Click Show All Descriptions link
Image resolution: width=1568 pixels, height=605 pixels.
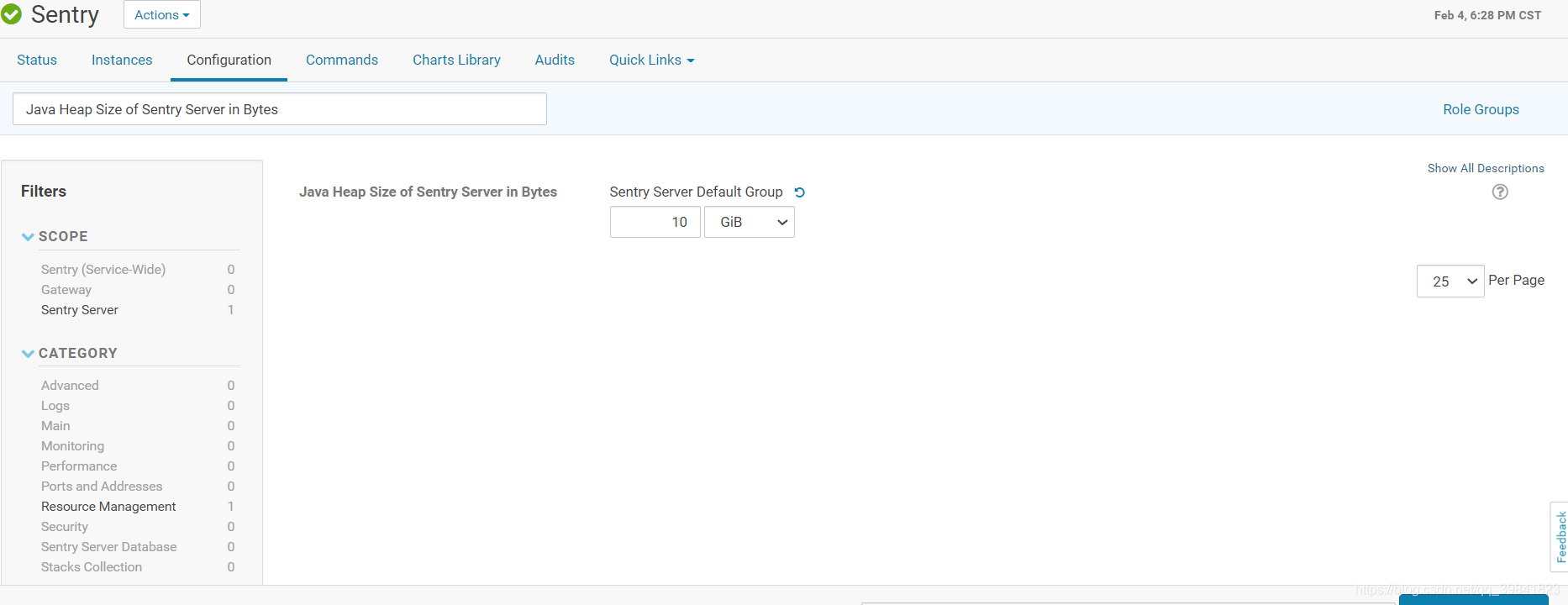pyautogui.click(x=1486, y=168)
